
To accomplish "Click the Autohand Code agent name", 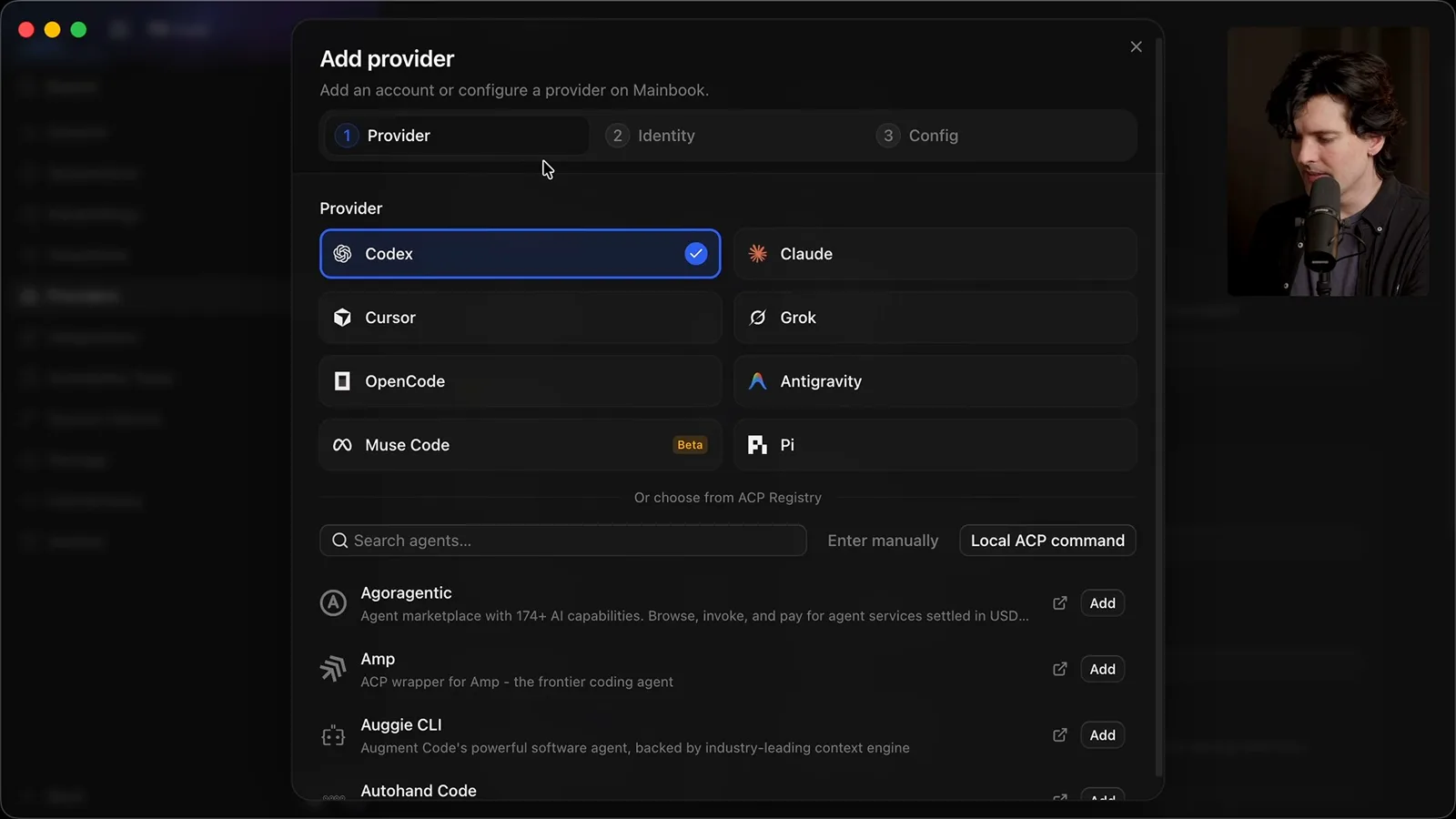I will (419, 791).
